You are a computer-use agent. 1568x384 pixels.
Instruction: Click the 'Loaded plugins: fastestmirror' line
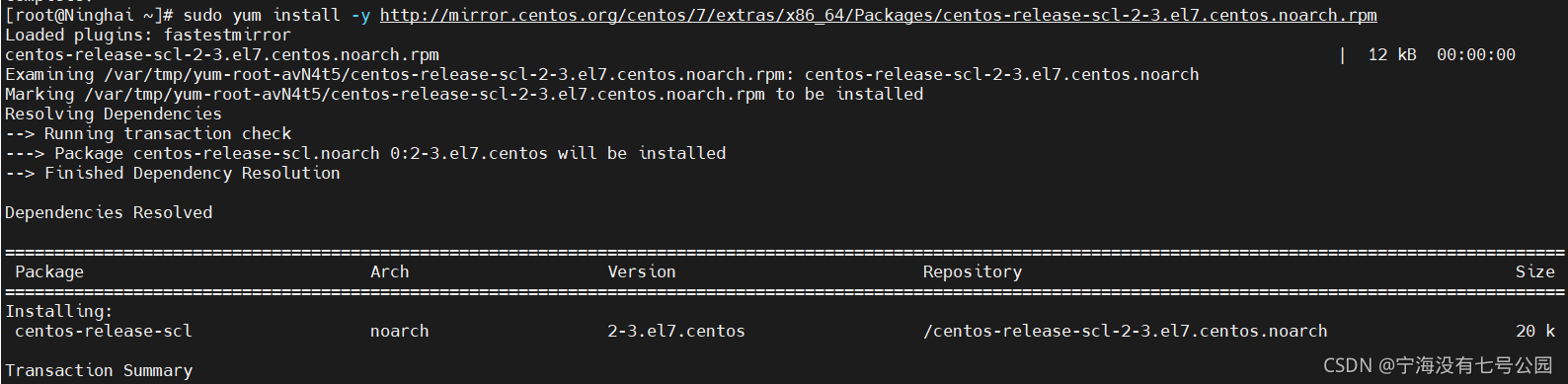pos(148,35)
